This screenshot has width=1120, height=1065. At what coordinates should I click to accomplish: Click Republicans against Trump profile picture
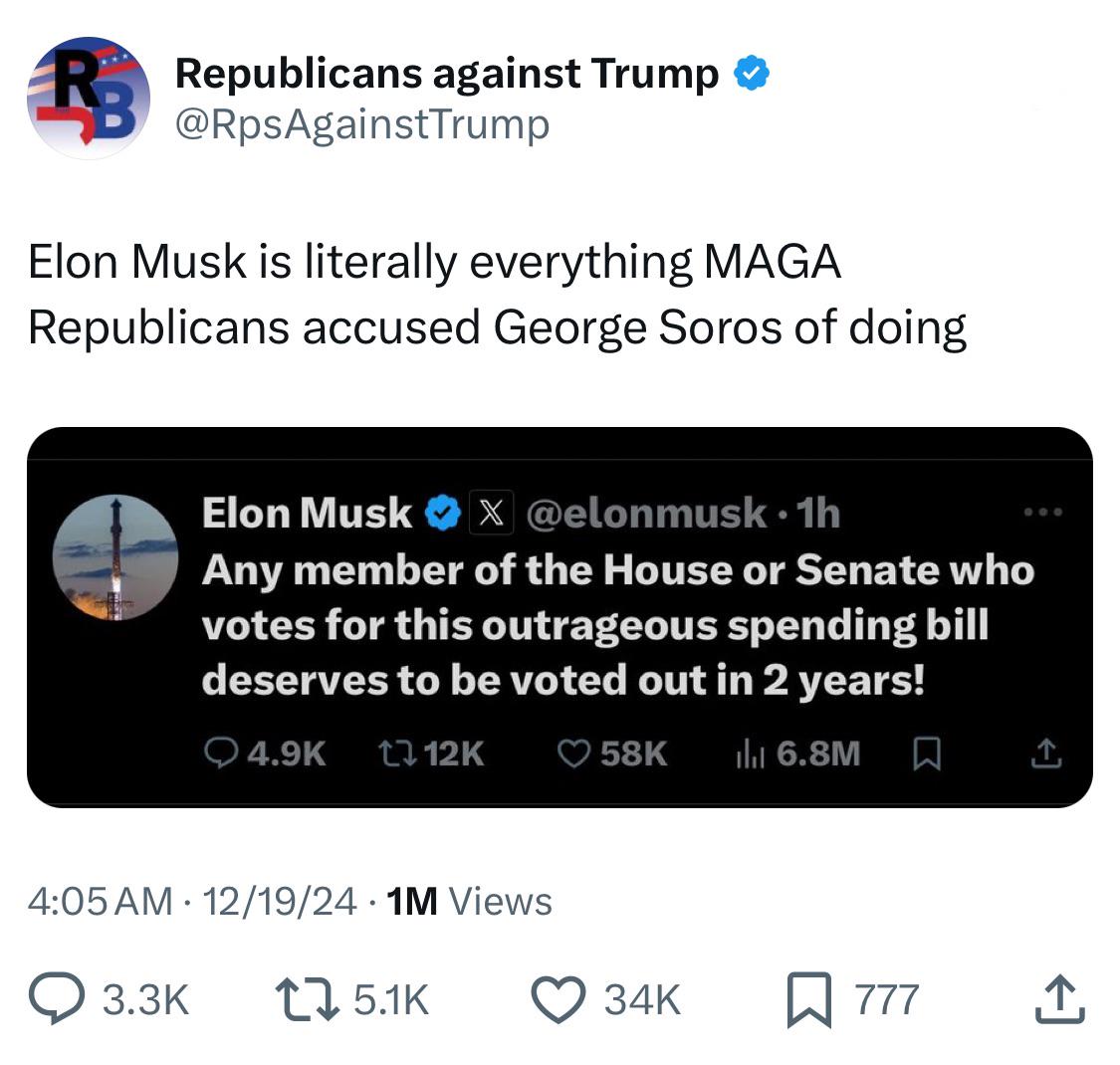point(89,98)
